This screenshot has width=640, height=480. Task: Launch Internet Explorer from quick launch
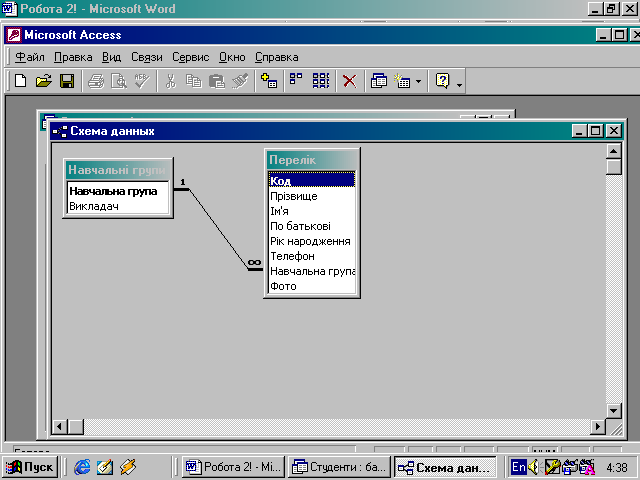[82, 467]
